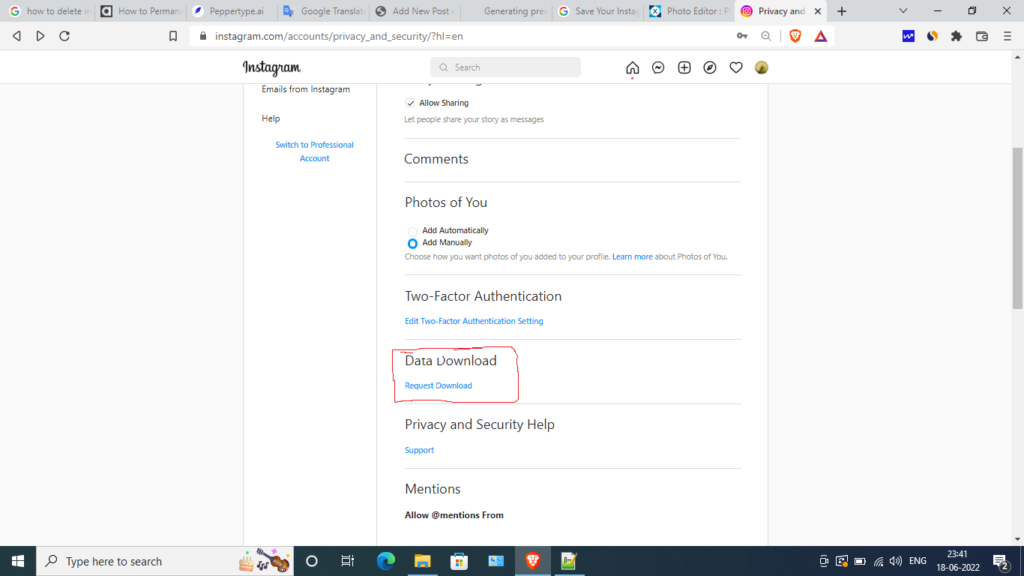Switch to Save Your Instagram tab

pyautogui.click(x=598, y=11)
